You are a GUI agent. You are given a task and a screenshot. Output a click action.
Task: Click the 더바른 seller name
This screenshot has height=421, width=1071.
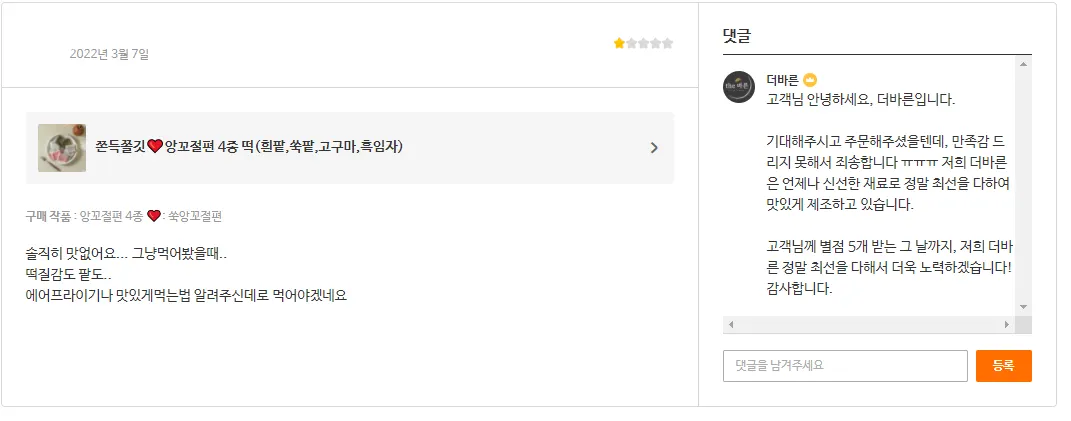pos(782,80)
